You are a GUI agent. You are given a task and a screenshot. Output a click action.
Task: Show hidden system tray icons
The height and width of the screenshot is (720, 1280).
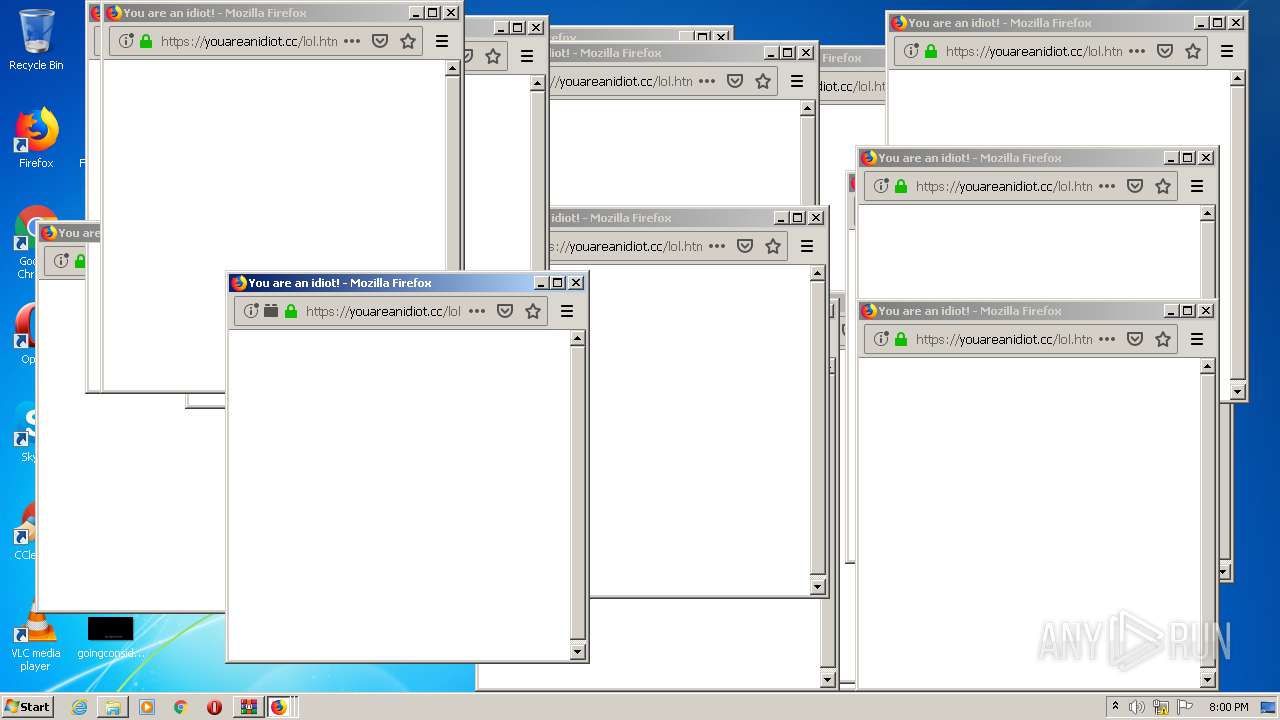(x=1115, y=707)
